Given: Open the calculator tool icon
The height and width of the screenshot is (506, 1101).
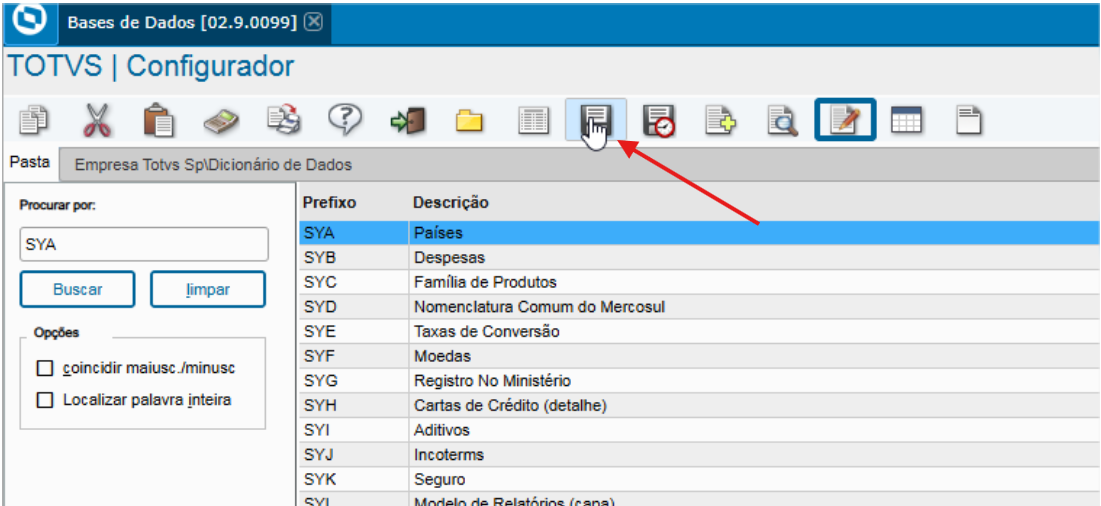Looking at the screenshot, I should [221, 121].
